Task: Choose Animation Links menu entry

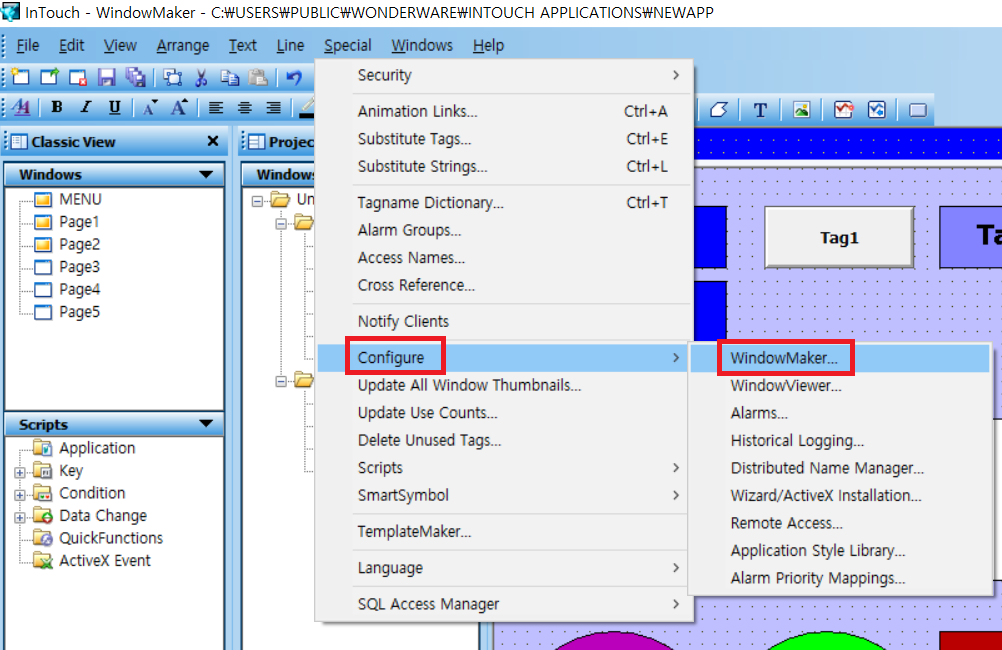Action: [505, 111]
